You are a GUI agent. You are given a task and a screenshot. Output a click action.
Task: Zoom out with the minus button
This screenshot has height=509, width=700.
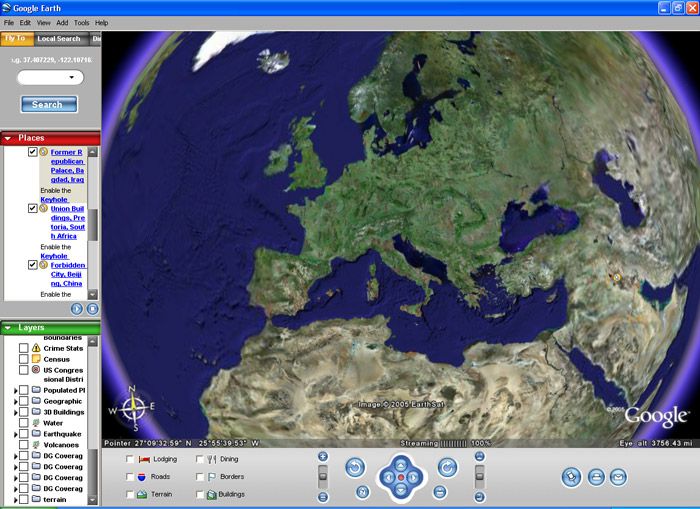[x=323, y=497]
